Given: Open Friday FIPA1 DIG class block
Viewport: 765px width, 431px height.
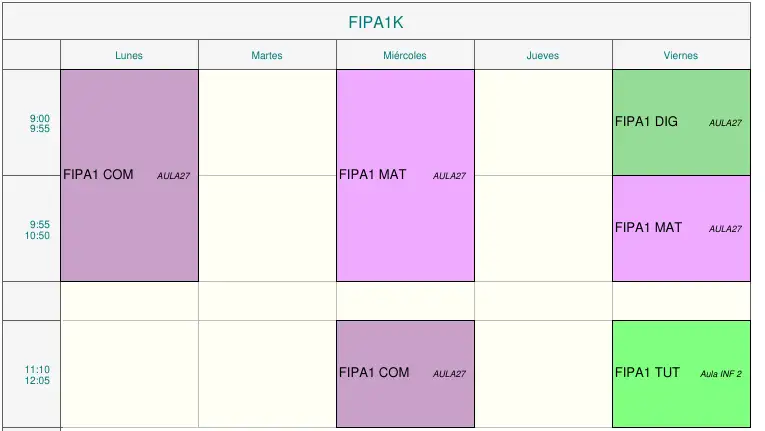Looking at the screenshot, I should [x=681, y=123].
